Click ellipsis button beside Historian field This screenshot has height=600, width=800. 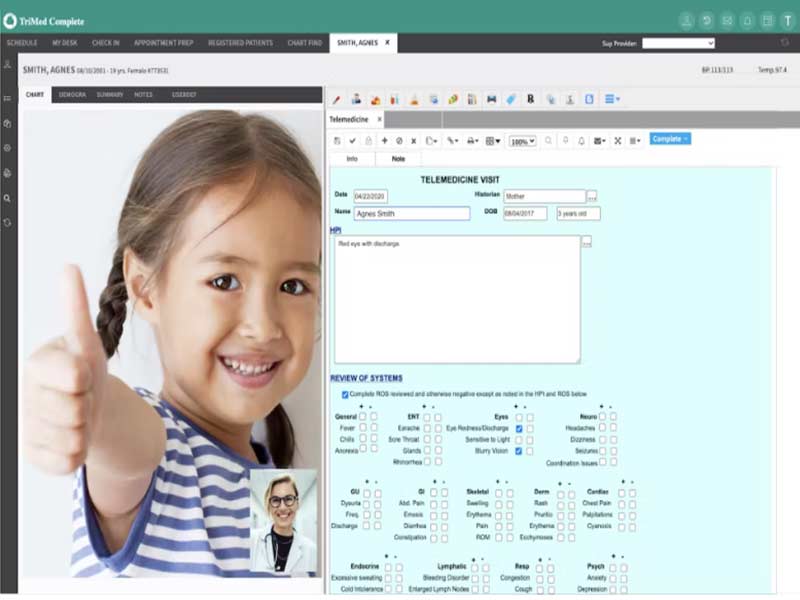[x=592, y=196]
